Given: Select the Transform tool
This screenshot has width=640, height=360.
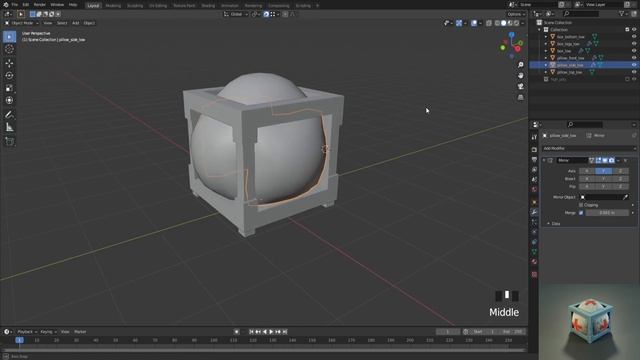Looking at the screenshot, I should 9,100.
